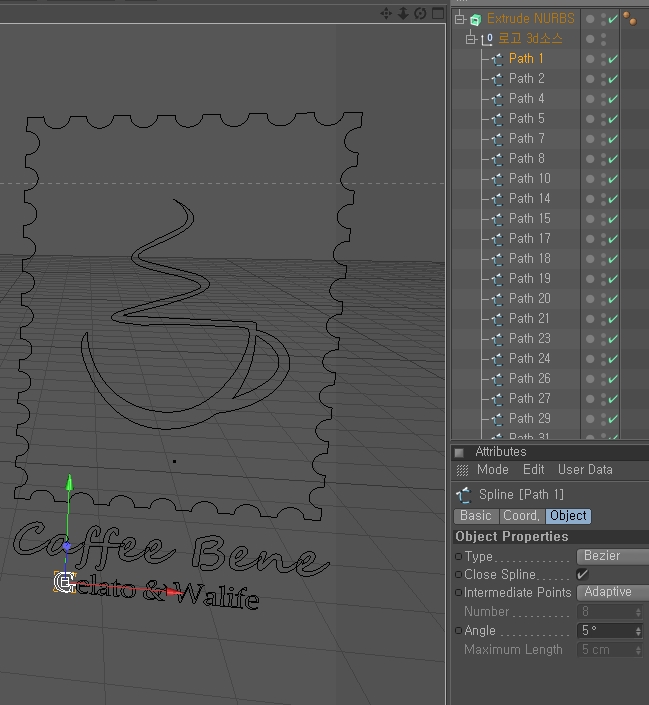Click the viewport rotate camera icon
649x705 pixels.
(420, 13)
